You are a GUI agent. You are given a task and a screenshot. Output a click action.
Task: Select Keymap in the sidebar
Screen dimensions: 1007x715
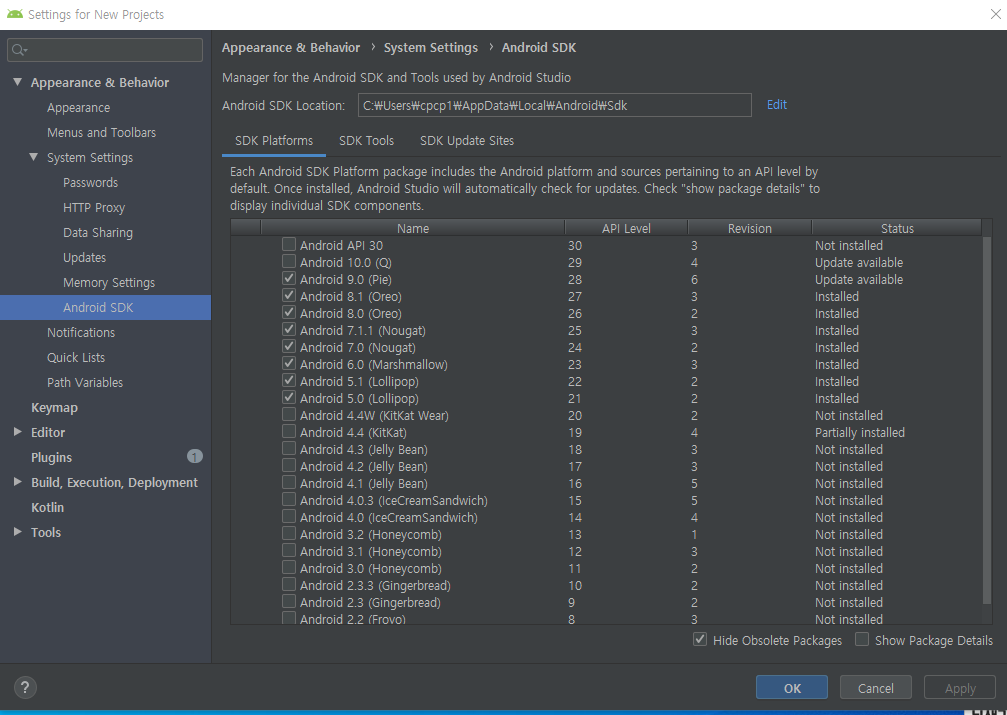coord(54,407)
